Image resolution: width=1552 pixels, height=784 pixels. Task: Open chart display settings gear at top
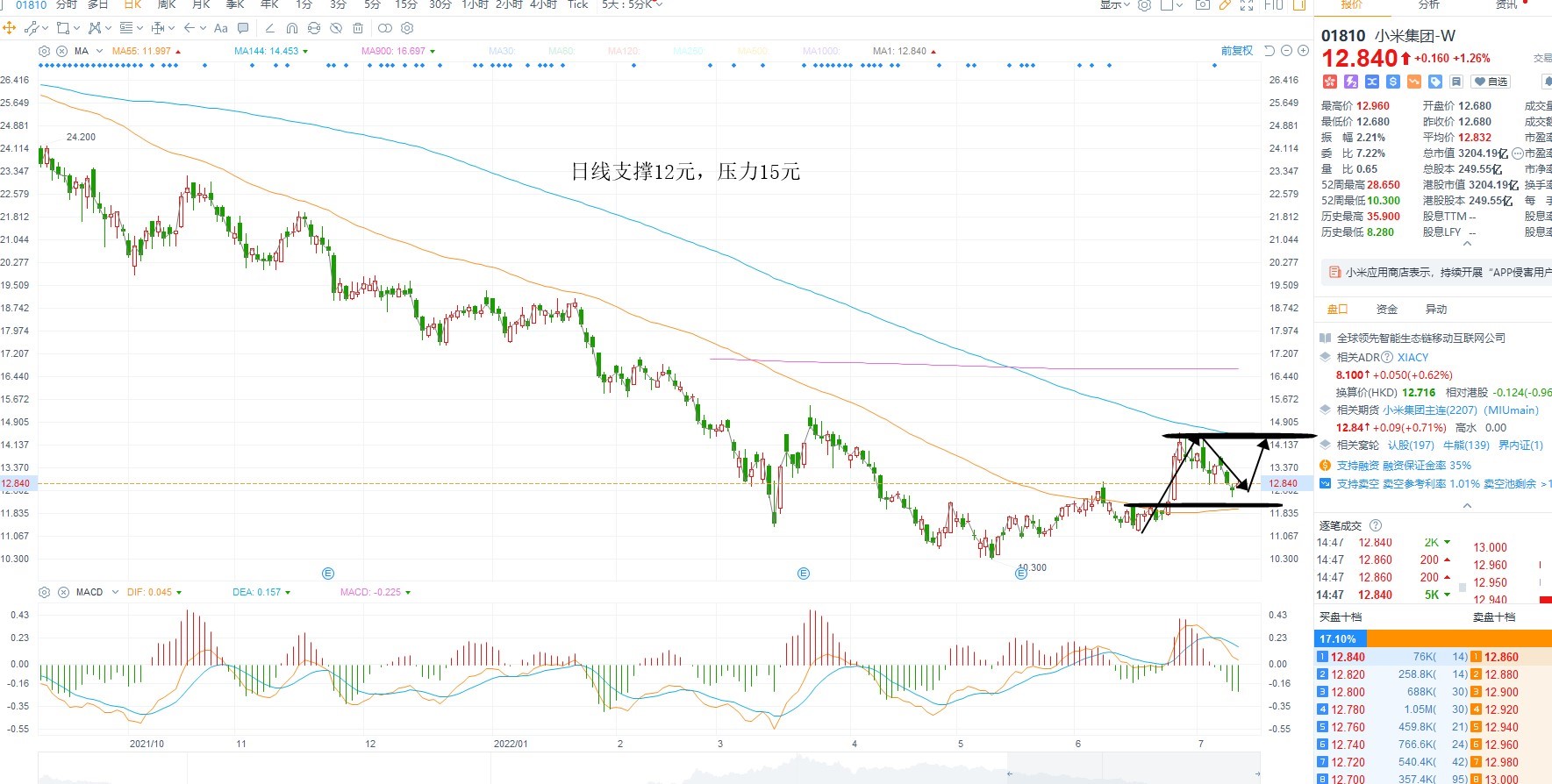[x=1144, y=4]
